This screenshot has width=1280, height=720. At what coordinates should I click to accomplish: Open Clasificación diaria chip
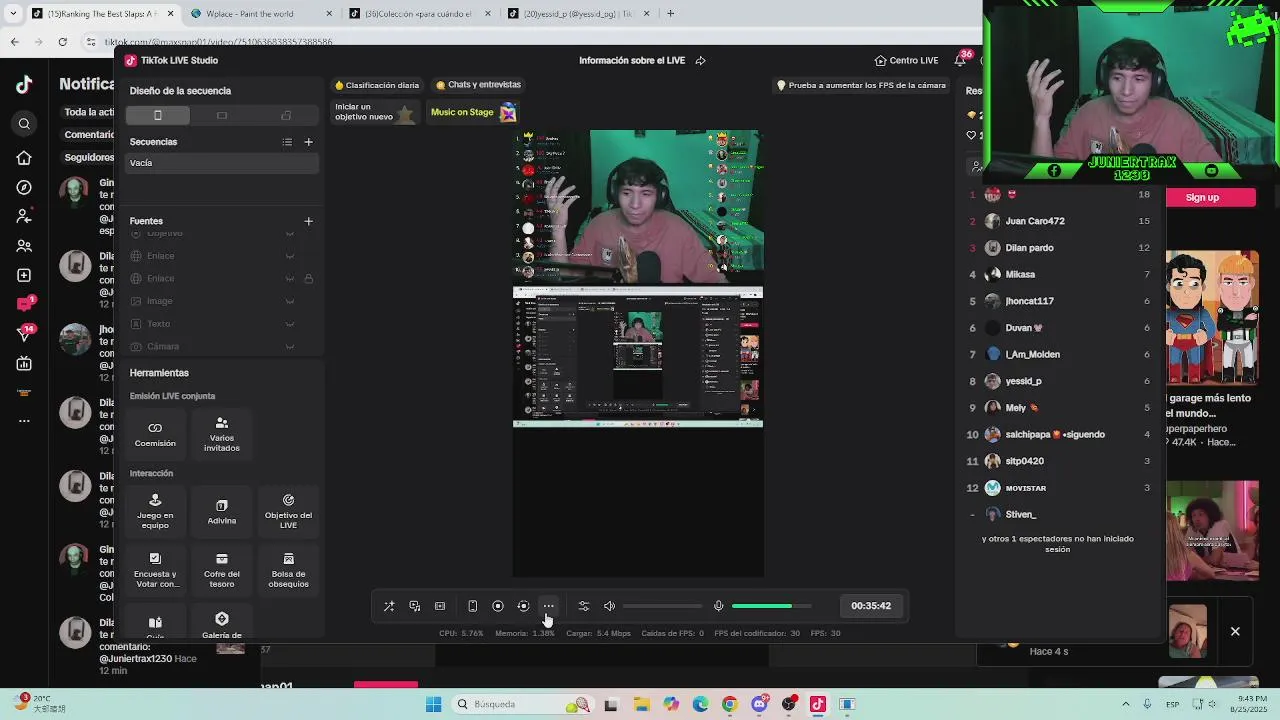(x=377, y=85)
